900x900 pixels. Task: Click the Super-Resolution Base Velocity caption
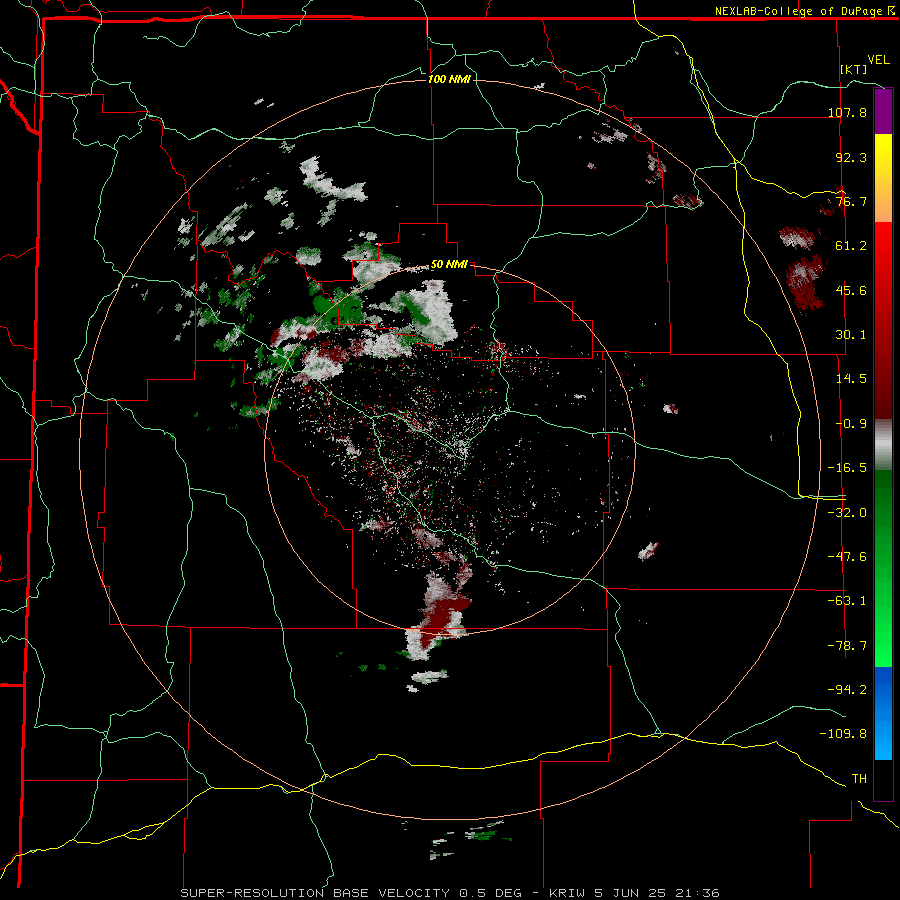(449, 893)
